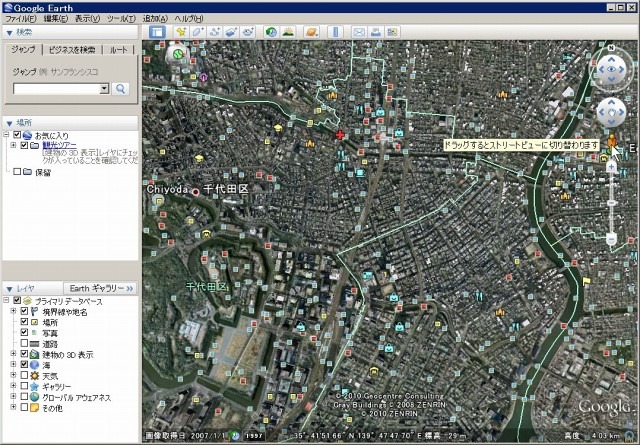Click the Email envelope toolbar icon

[x=359, y=32]
